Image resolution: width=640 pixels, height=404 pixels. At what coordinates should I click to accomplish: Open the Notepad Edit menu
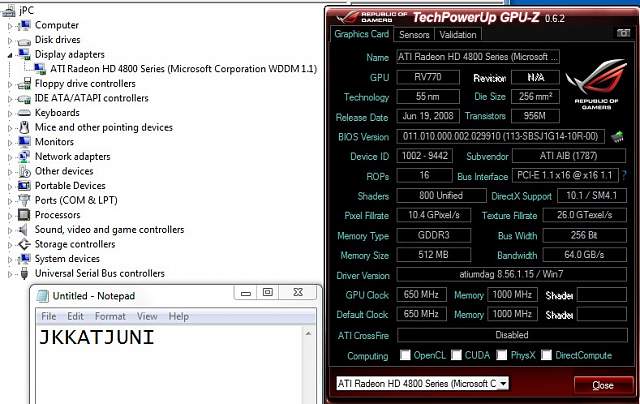(75, 316)
